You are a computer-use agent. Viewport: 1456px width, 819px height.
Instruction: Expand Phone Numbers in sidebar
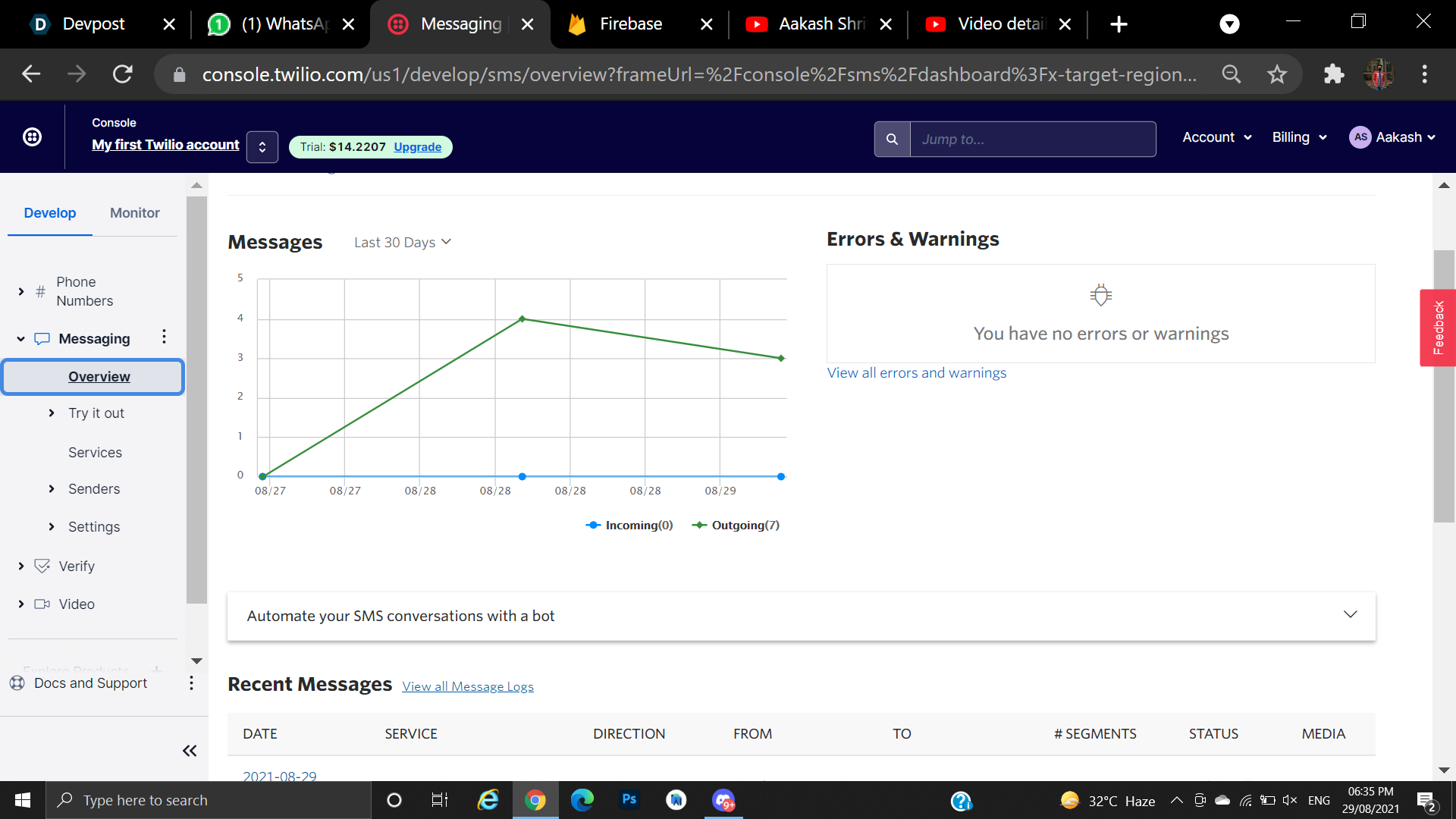click(21, 291)
